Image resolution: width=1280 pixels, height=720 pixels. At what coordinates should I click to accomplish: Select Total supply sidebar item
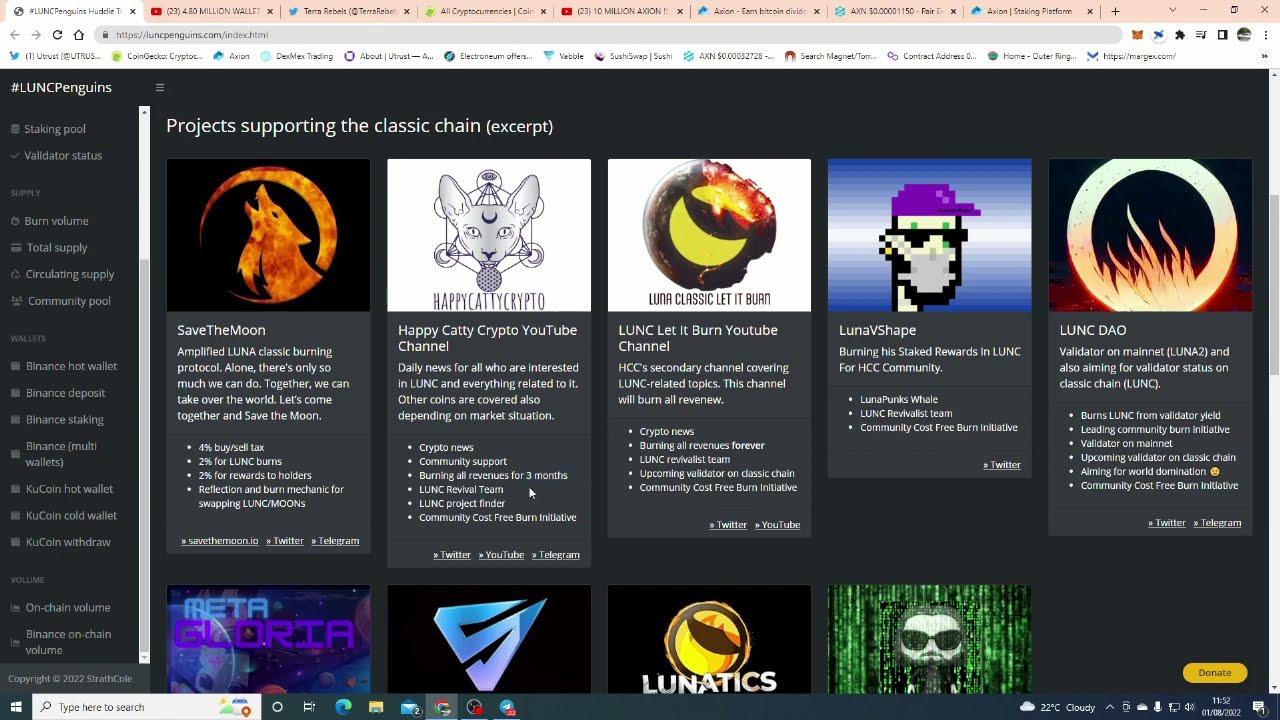(56, 248)
